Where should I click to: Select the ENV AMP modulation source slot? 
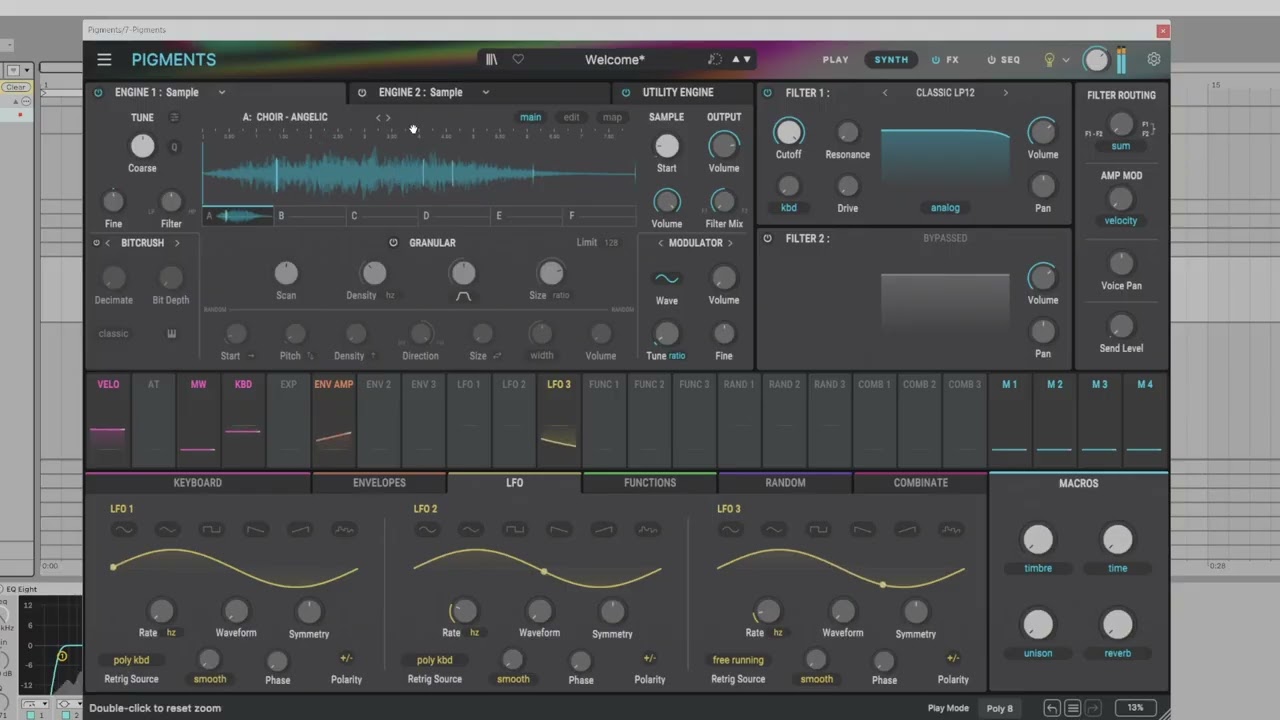click(x=334, y=421)
